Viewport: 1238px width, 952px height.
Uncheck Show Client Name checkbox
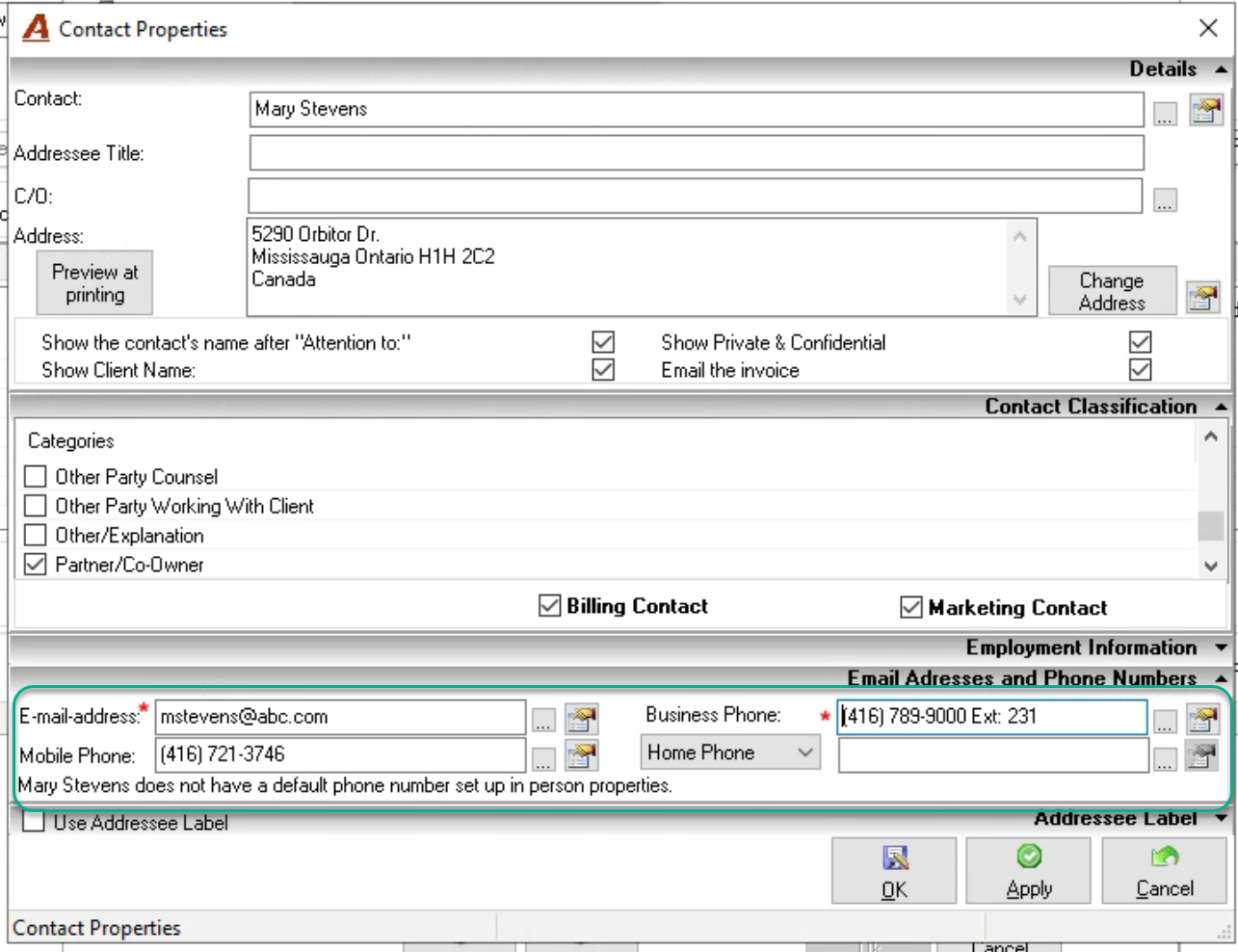(x=603, y=369)
